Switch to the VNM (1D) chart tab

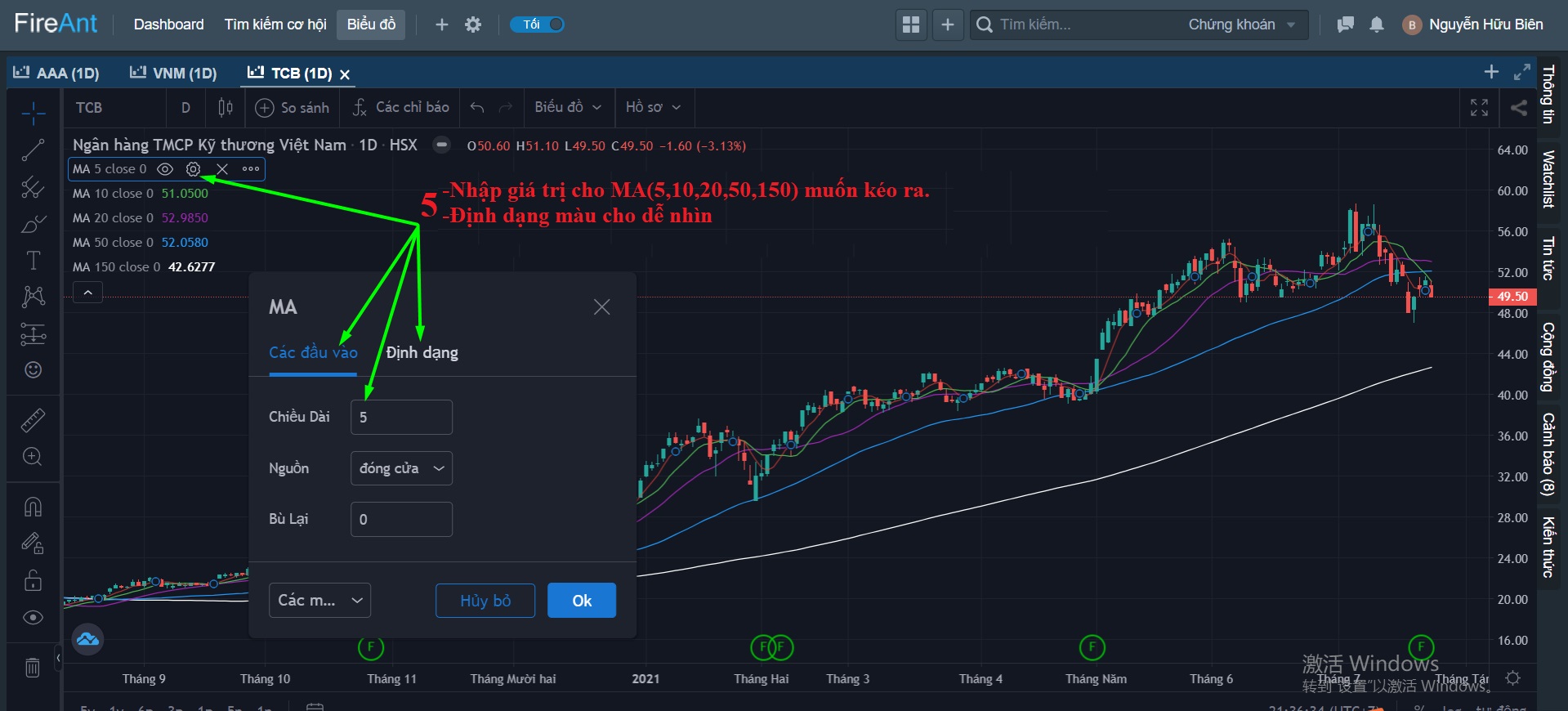click(x=173, y=74)
